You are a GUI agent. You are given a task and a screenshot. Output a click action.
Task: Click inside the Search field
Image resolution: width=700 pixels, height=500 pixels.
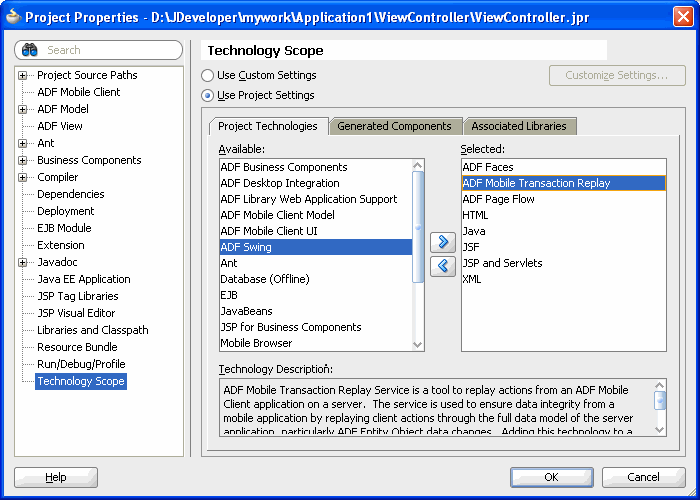[99, 50]
